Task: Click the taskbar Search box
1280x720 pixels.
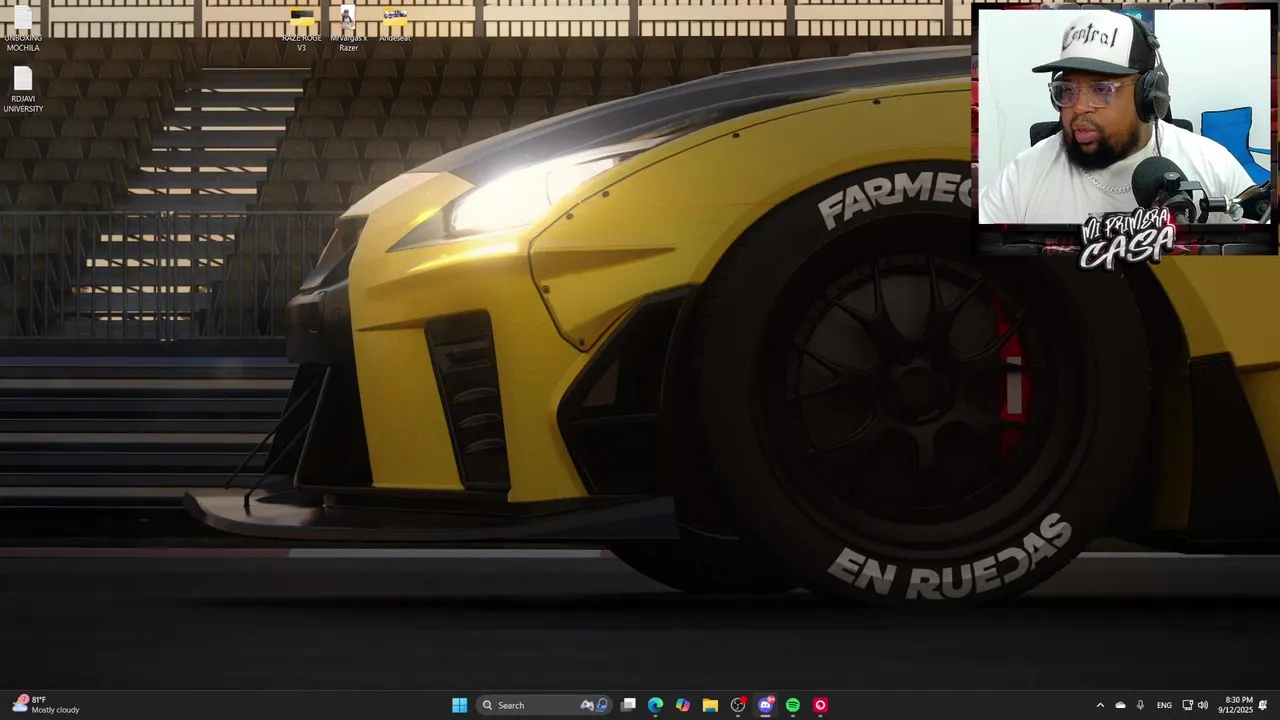Action: (543, 705)
